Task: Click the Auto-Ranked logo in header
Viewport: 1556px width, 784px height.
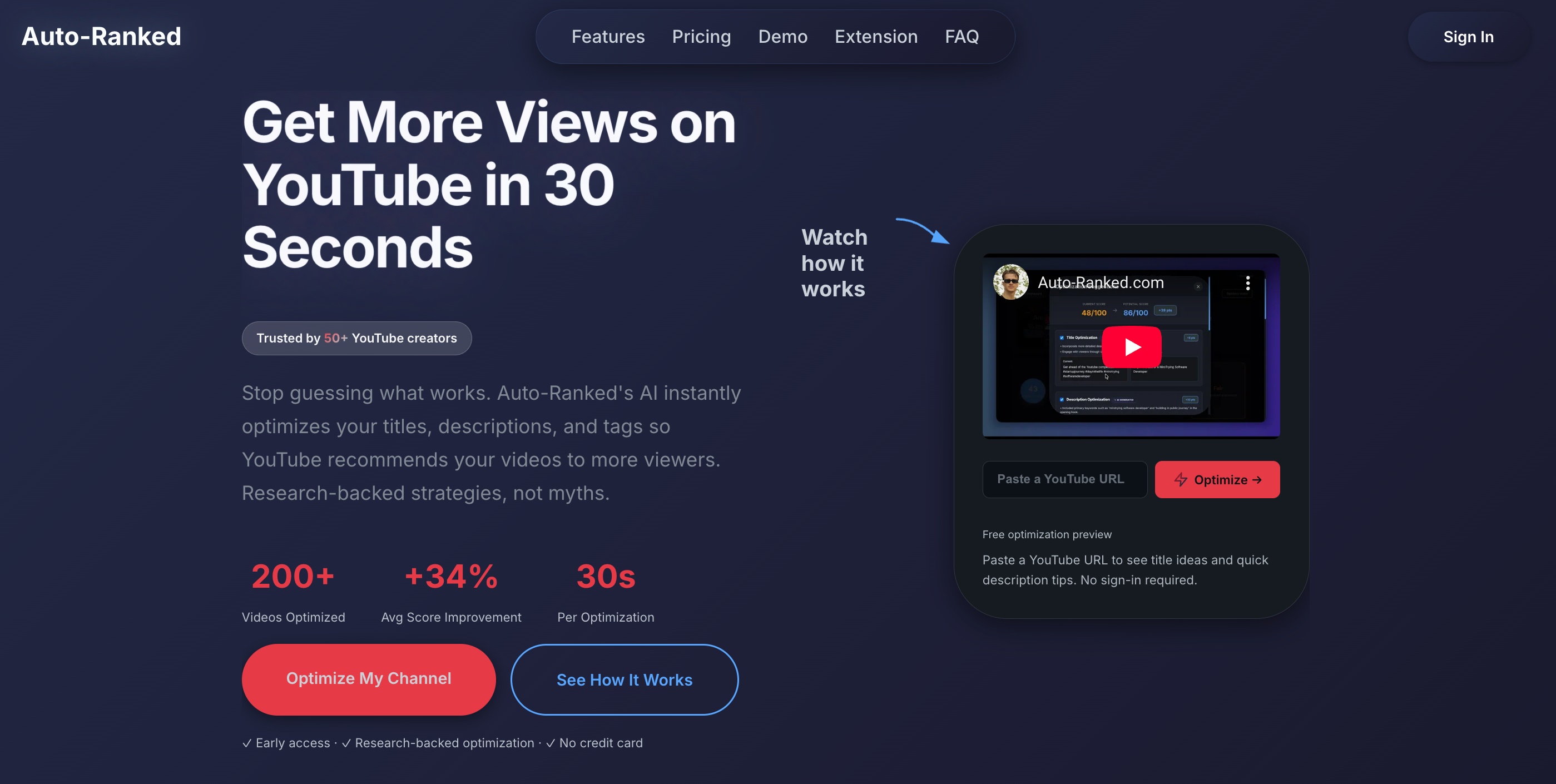Action: [101, 36]
